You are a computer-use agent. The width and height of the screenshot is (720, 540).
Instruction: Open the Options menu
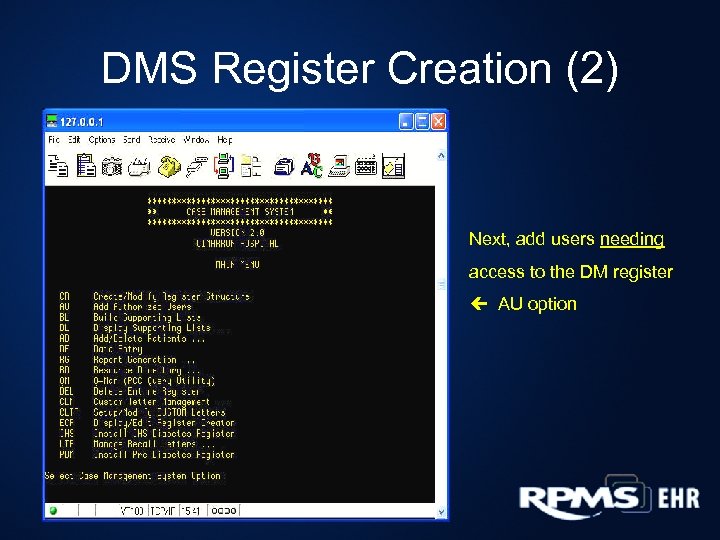pyautogui.click(x=101, y=140)
